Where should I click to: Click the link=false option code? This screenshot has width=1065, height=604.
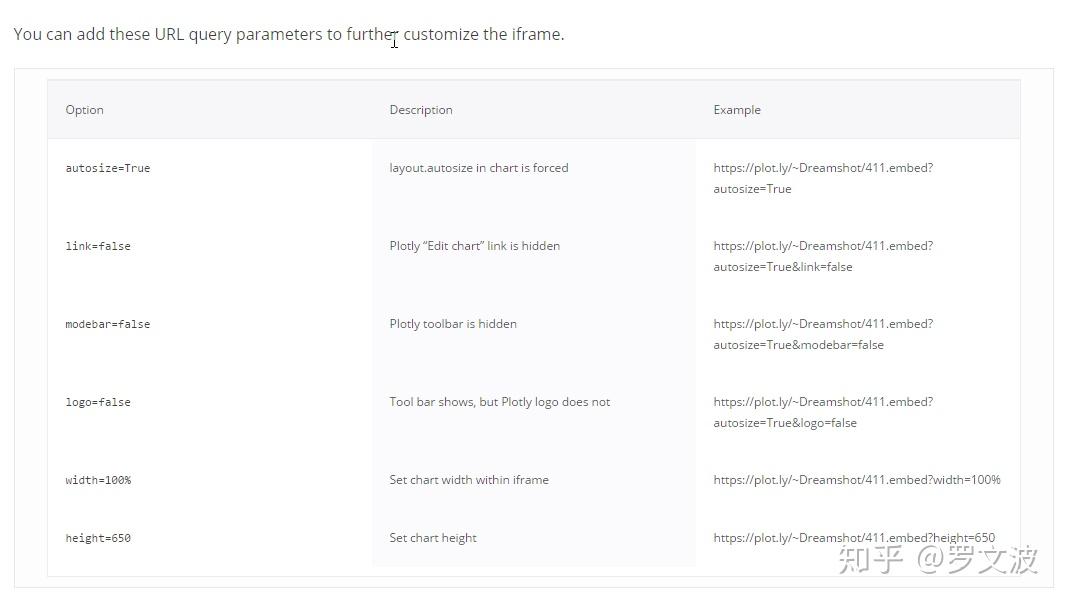(98, 246)
